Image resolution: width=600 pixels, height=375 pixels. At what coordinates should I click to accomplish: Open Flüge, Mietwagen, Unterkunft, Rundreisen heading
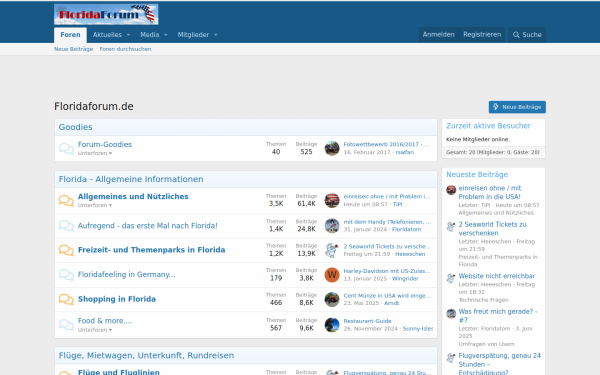click(146, 355)
